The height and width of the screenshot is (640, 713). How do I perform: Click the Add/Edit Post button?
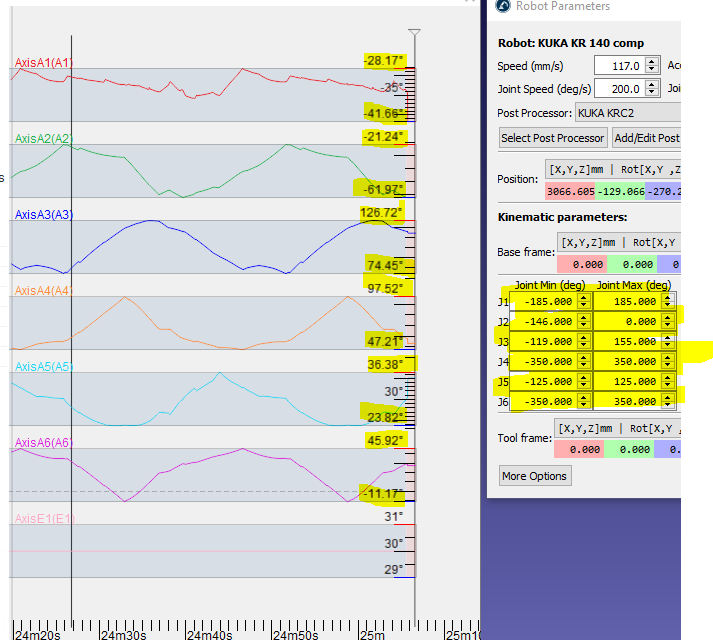coord(647,138)
